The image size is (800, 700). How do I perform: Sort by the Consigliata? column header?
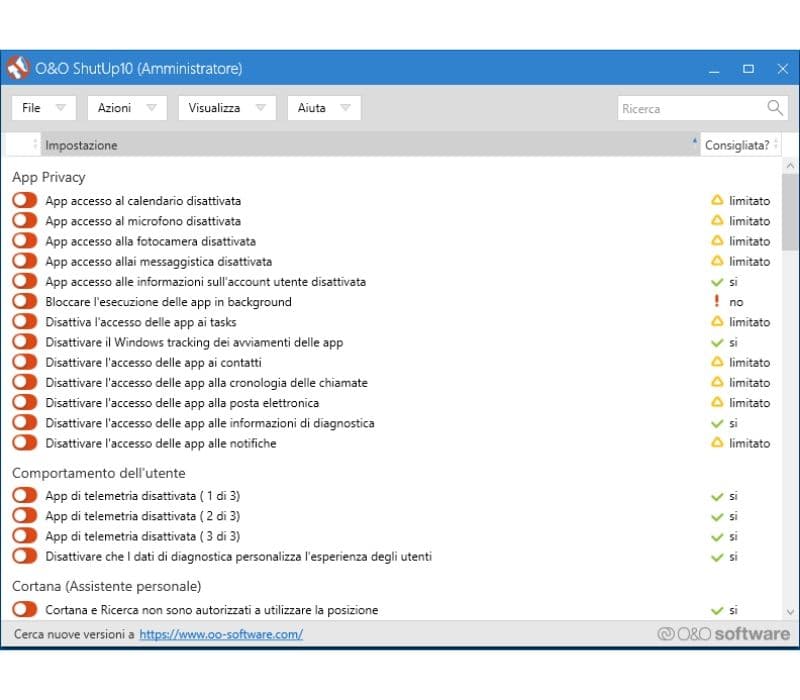(x=740, y=145)
